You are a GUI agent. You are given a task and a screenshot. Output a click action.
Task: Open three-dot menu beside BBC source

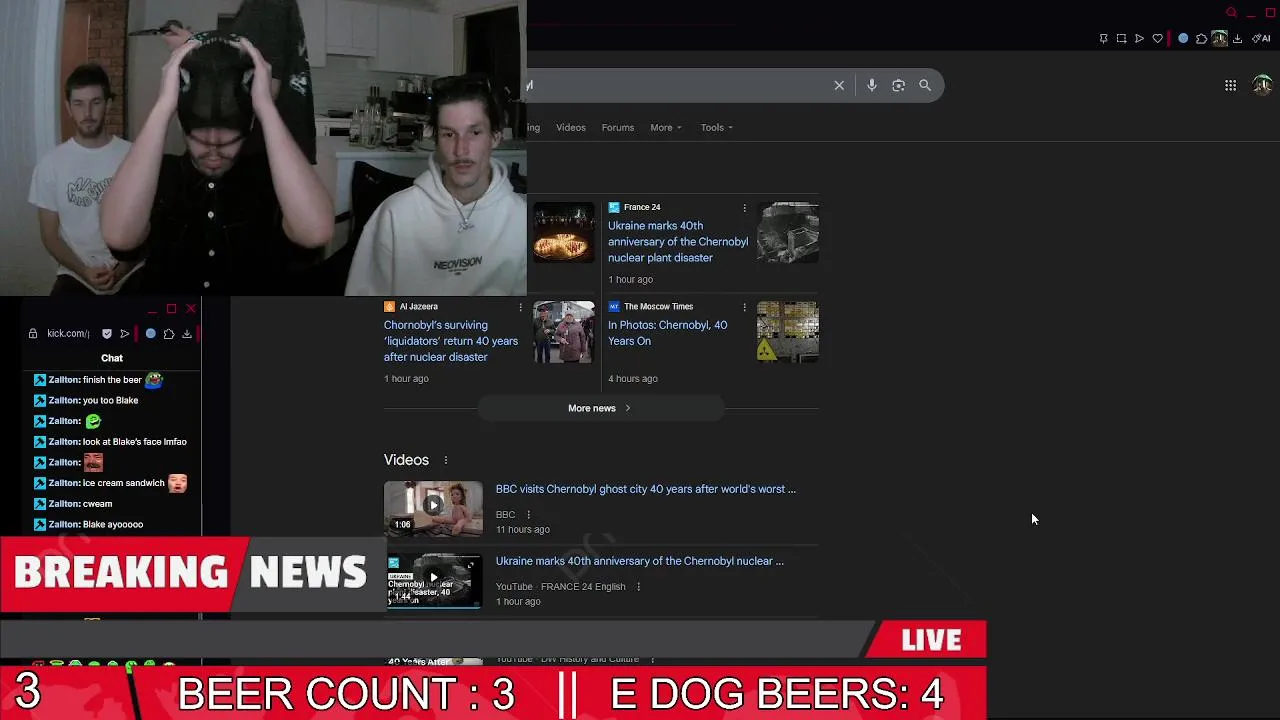click(x=528, y=515)
